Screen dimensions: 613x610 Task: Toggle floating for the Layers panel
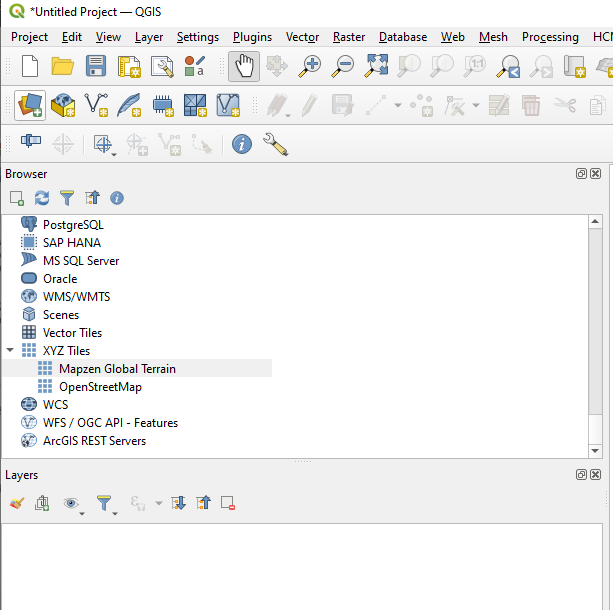pyautogui.click(x=581, y=475)
